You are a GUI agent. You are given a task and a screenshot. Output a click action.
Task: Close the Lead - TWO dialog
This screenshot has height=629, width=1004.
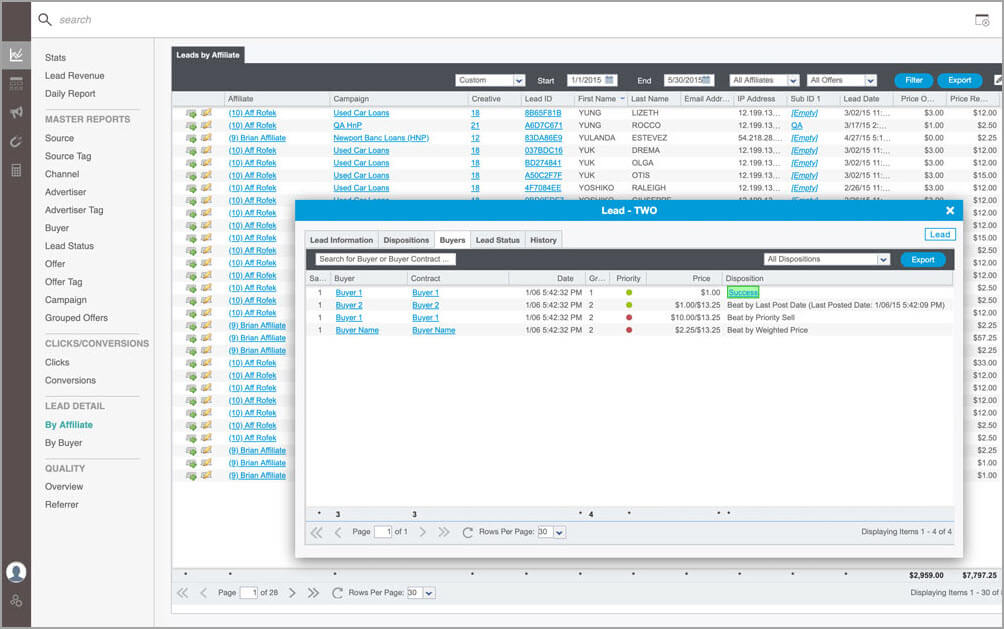point(950,211)
